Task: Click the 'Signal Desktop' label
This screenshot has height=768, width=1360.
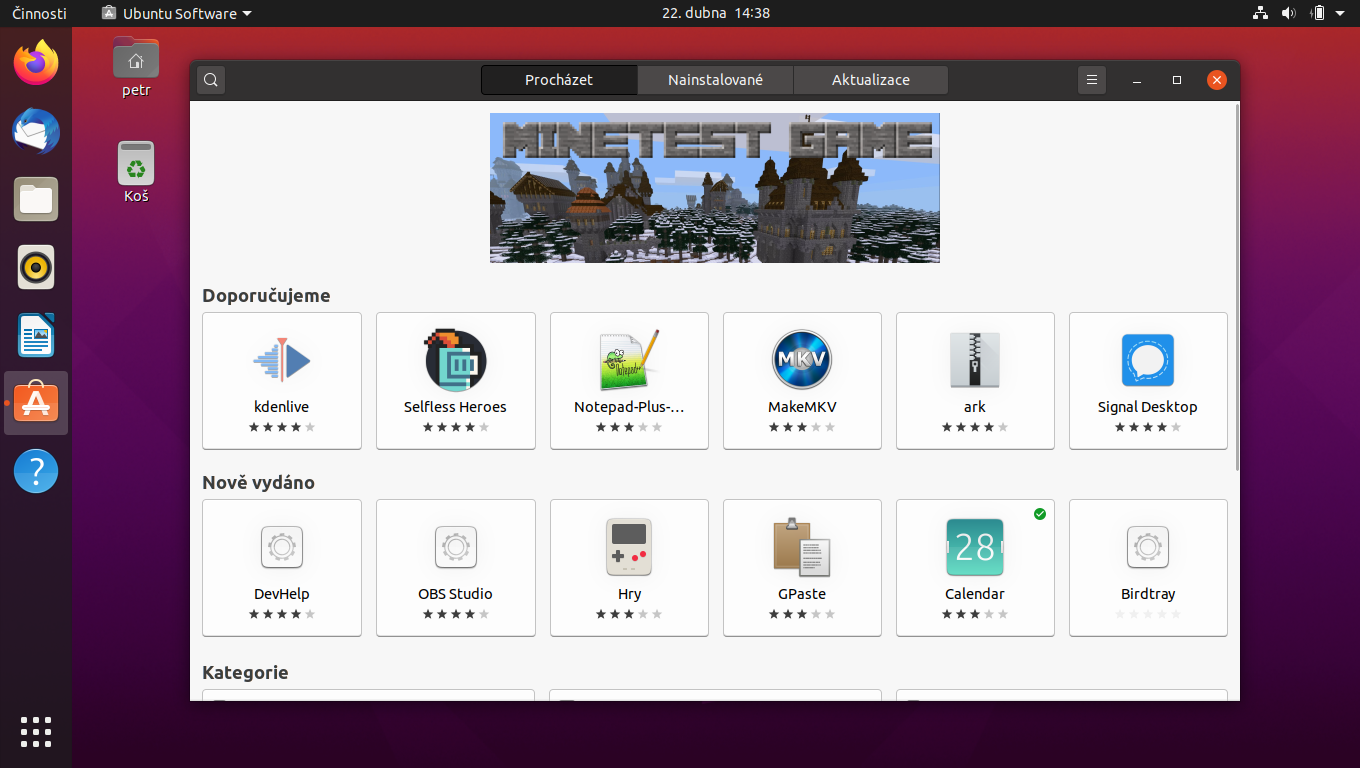Action: pos(1148,407)
